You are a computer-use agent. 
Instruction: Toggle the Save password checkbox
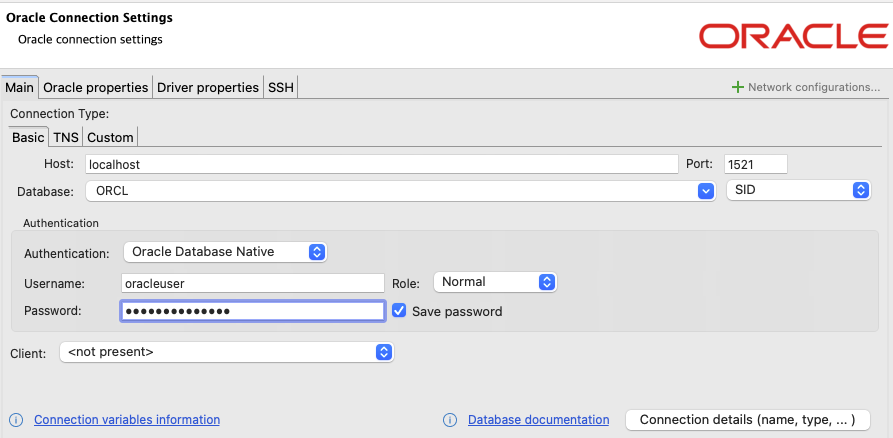click(399, 310)
